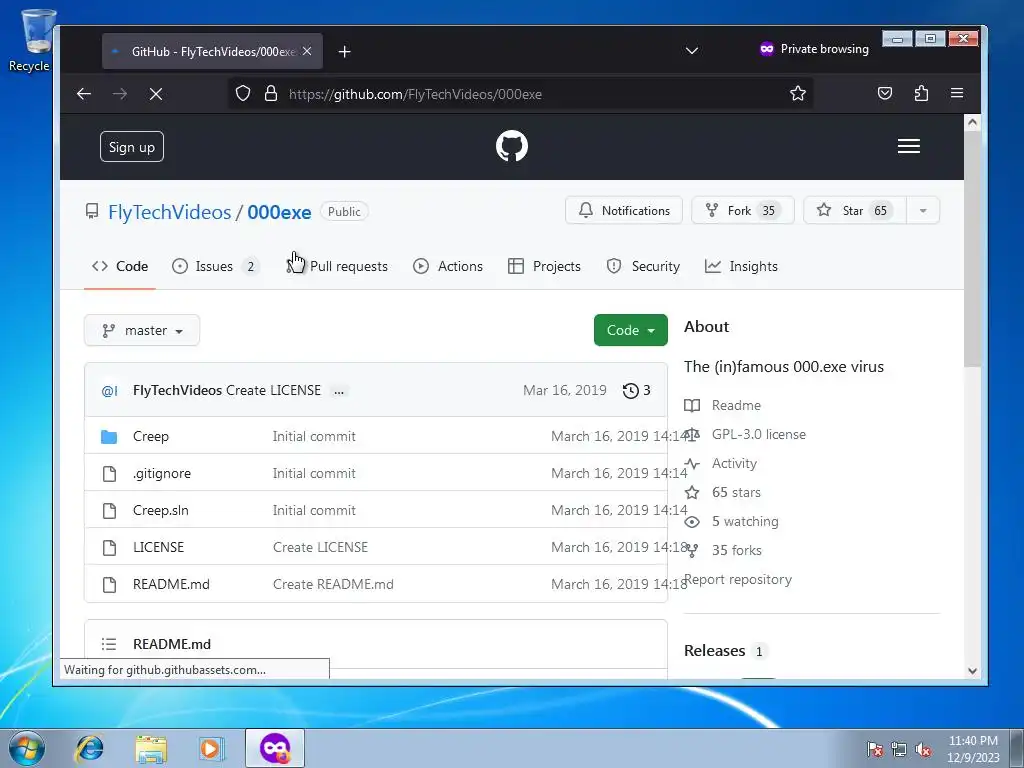
Task: Click the file icon beside LICENSE
Action: (x=110, y=547)
